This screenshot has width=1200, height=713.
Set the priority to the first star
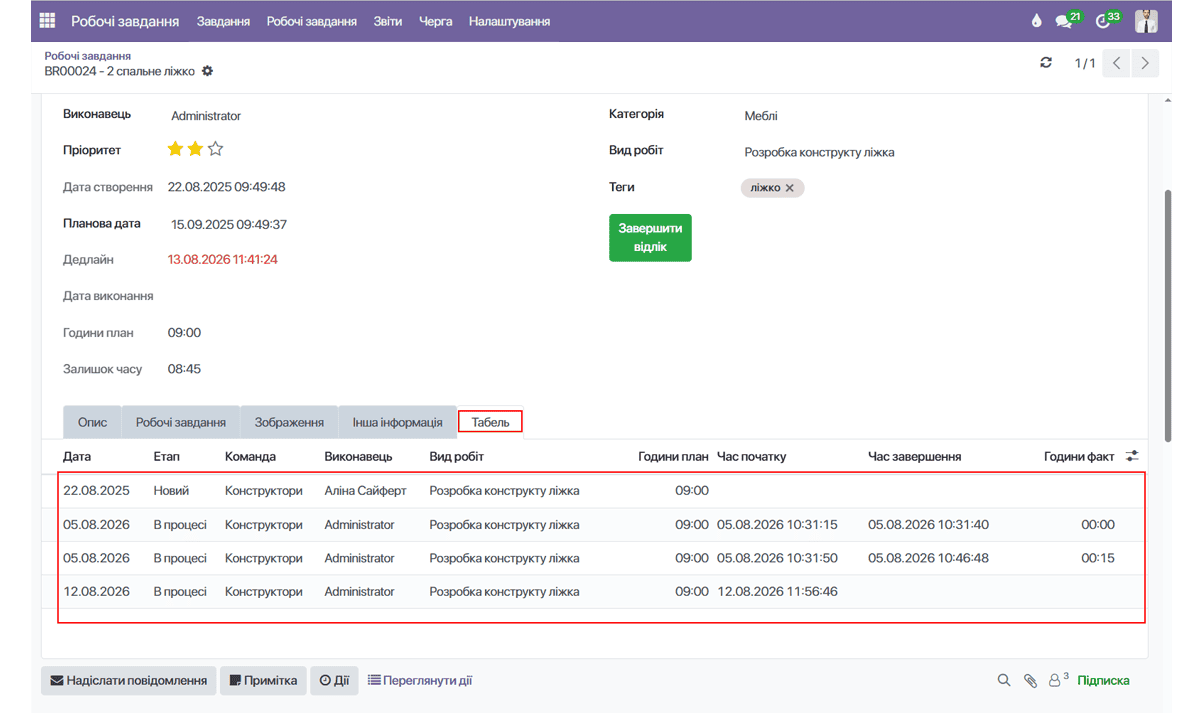(175, 149)
